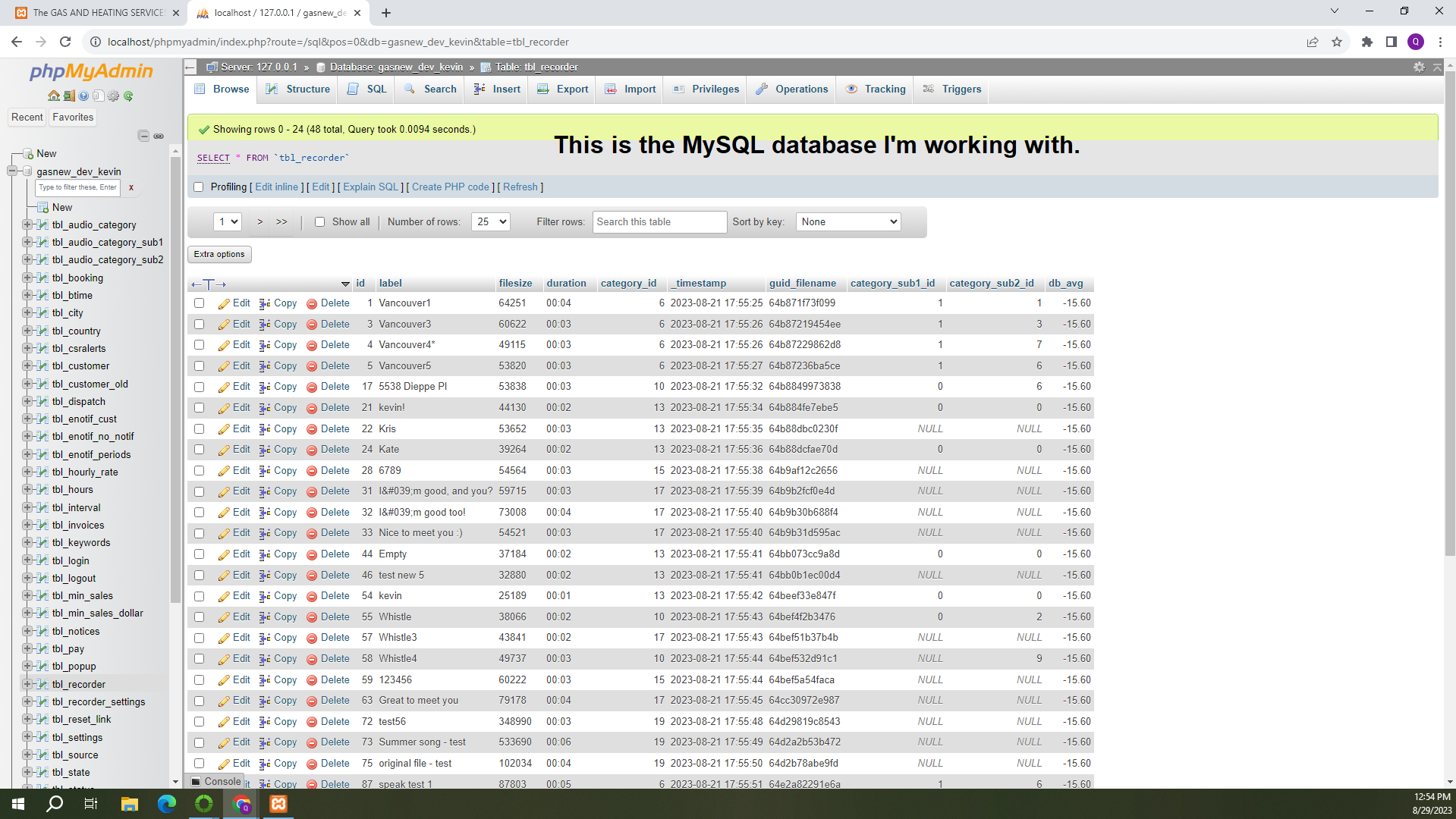Select the Whistle3 row checkbox

(199, 638)
